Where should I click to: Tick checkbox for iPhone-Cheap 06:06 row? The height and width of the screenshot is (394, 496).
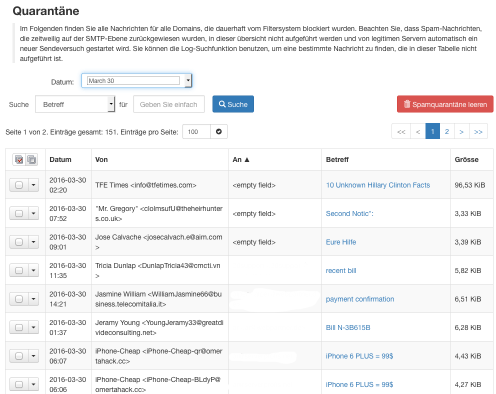[x=19, y=384]
